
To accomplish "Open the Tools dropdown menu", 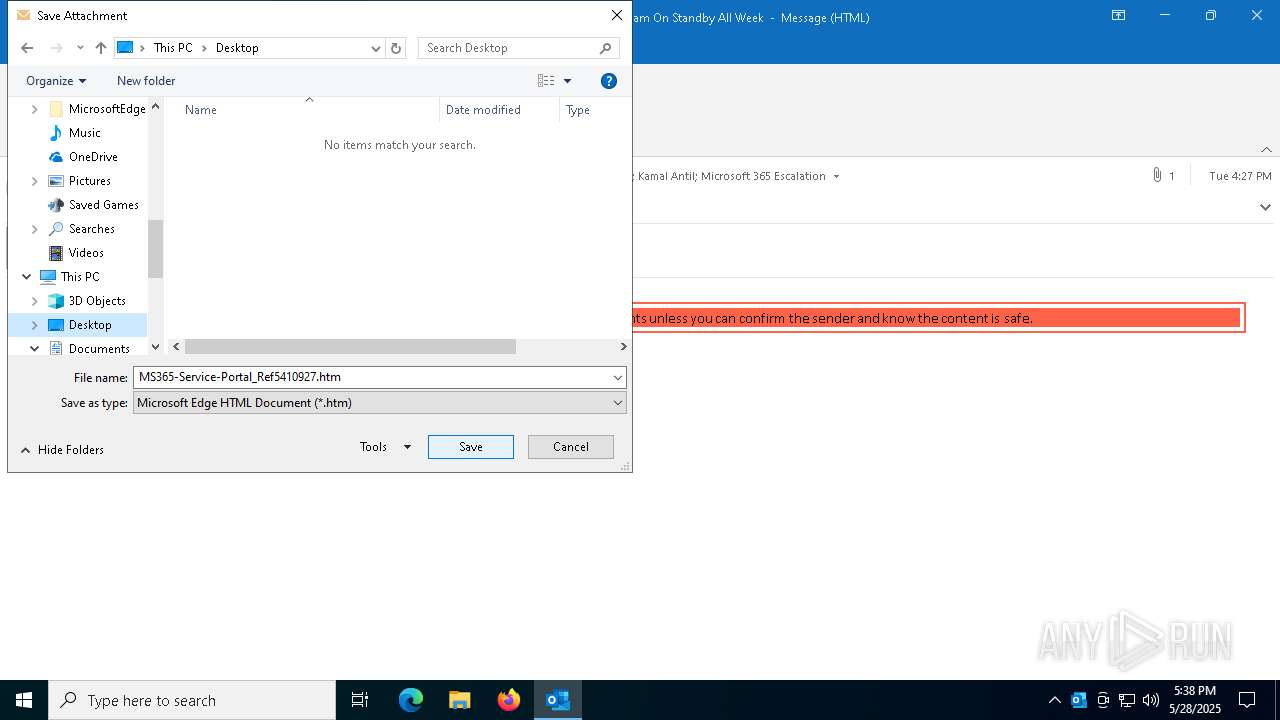I will [385, 447].
